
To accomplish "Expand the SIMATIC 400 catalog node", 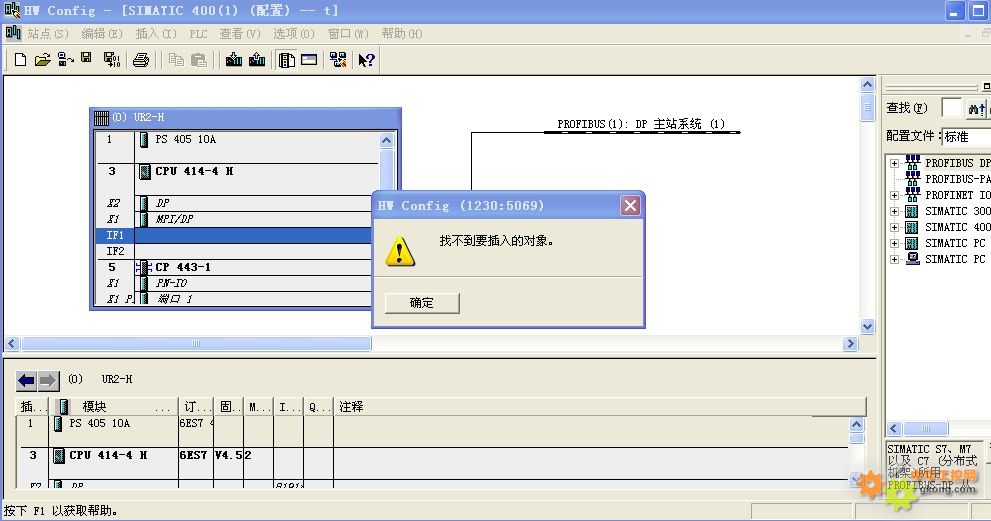I will pyautogui.click(x=894, y=227).
